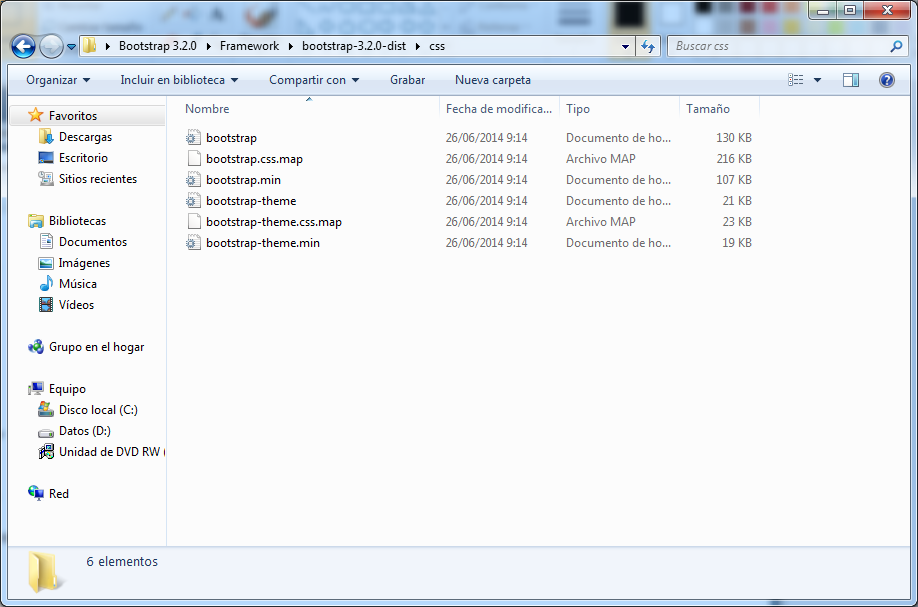Open the Vídeos library

tap(76, 306)
